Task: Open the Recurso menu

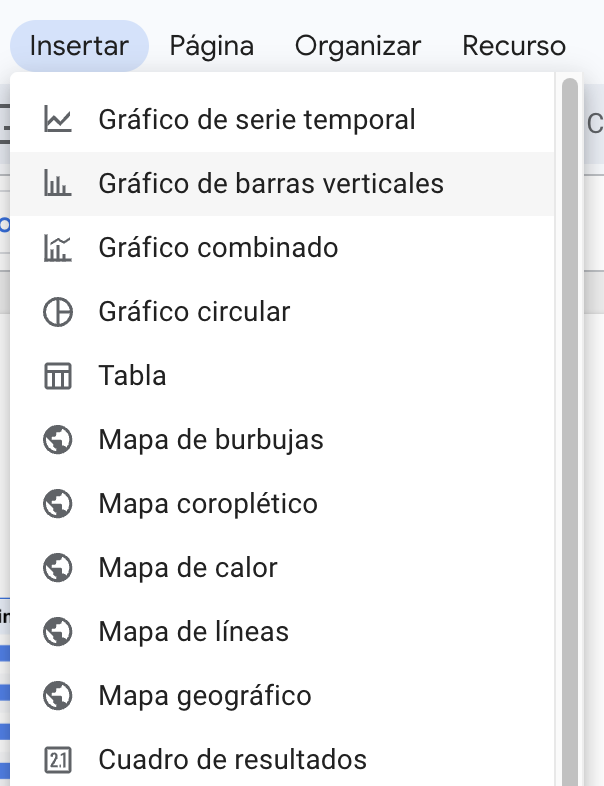Action: point(514,46)
